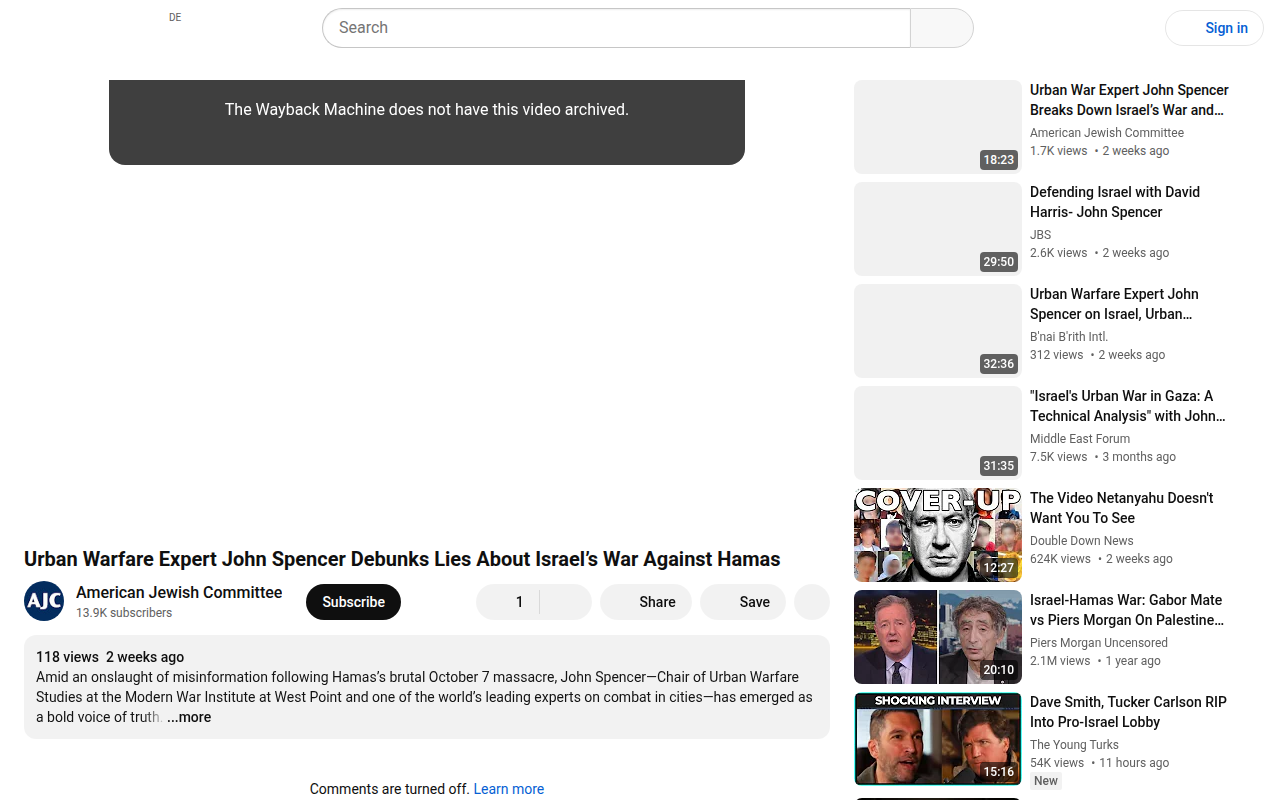Click the round more-actions button after Save

coord(812,602)
